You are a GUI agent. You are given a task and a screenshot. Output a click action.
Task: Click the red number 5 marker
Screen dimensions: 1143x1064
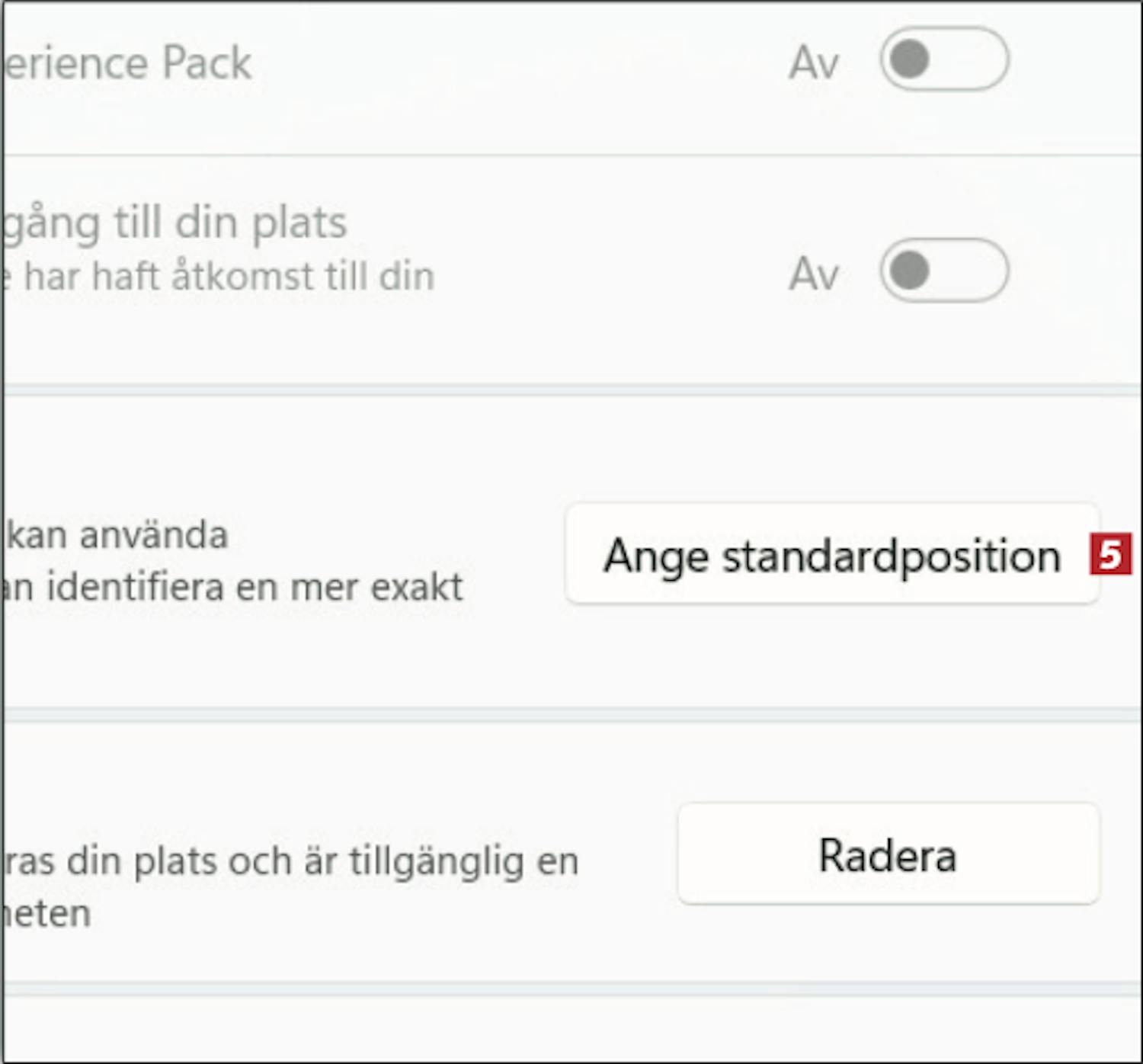[1110, 555]
